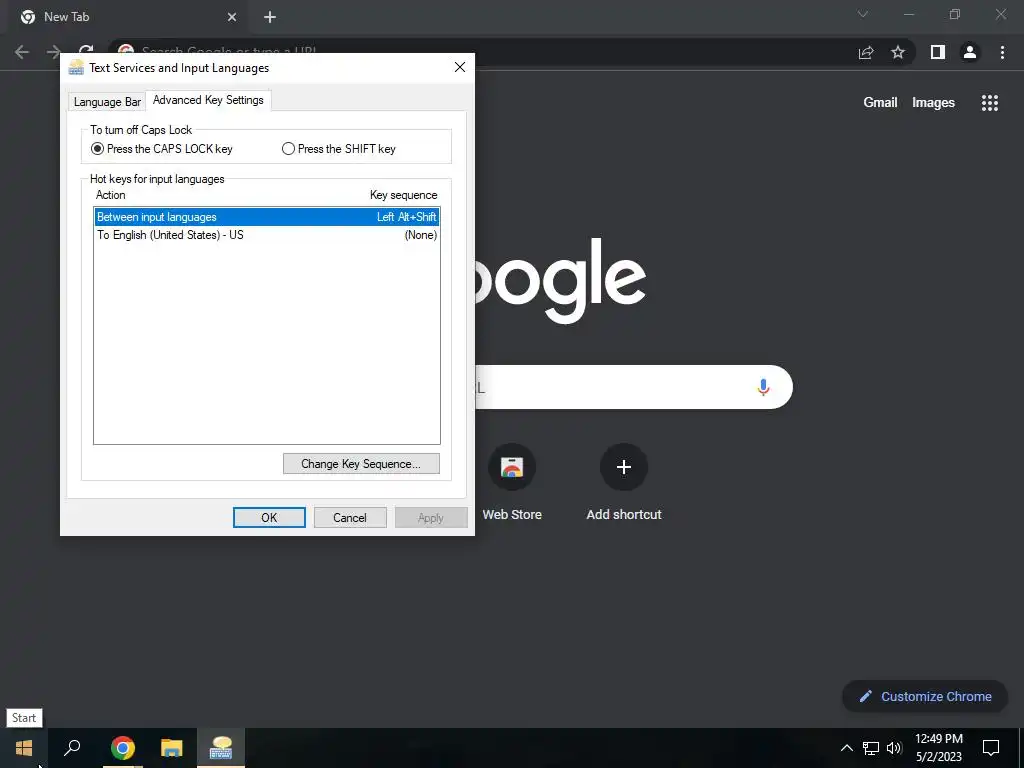Close the Text Services and Input Languages dialog

click(x=460, y=67)
